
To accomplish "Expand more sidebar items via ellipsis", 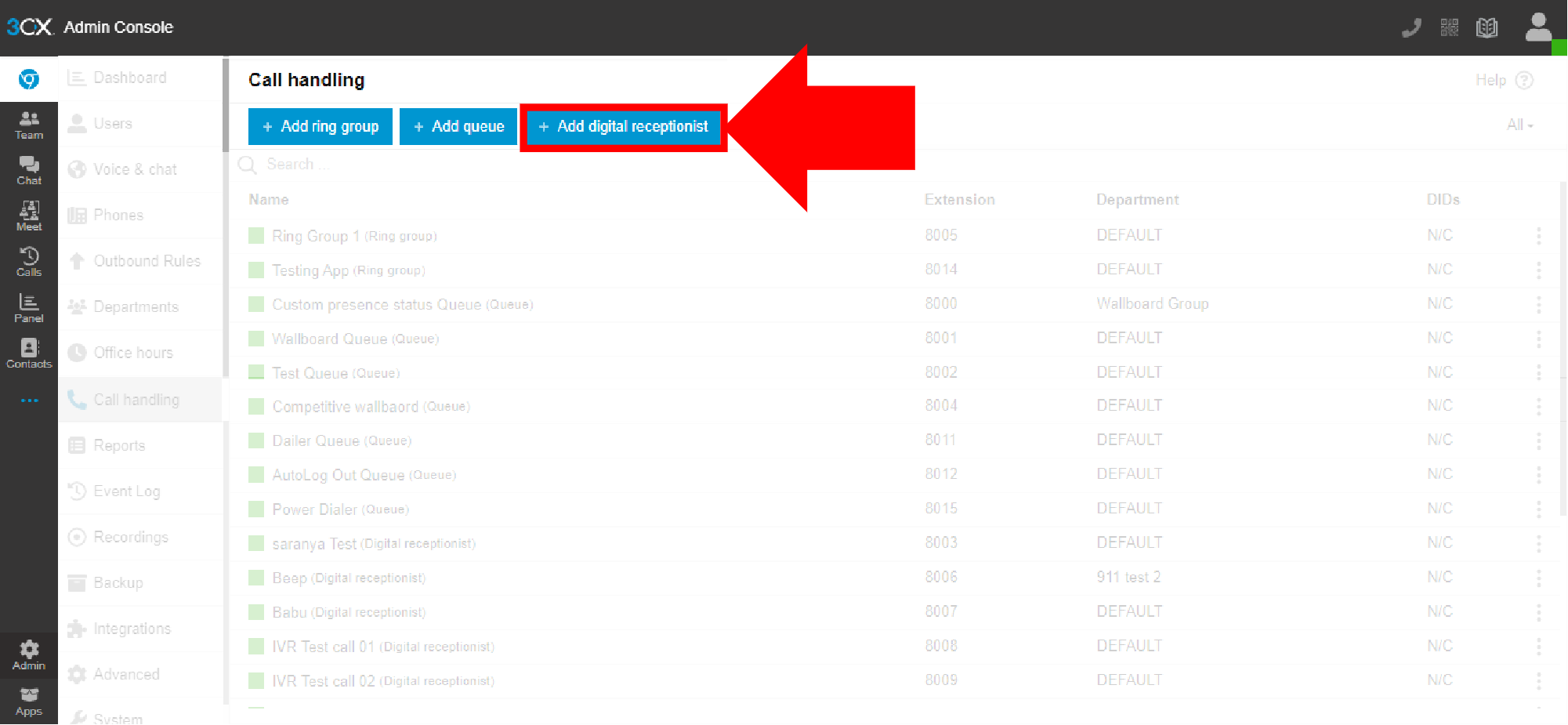I will (29, 401).
